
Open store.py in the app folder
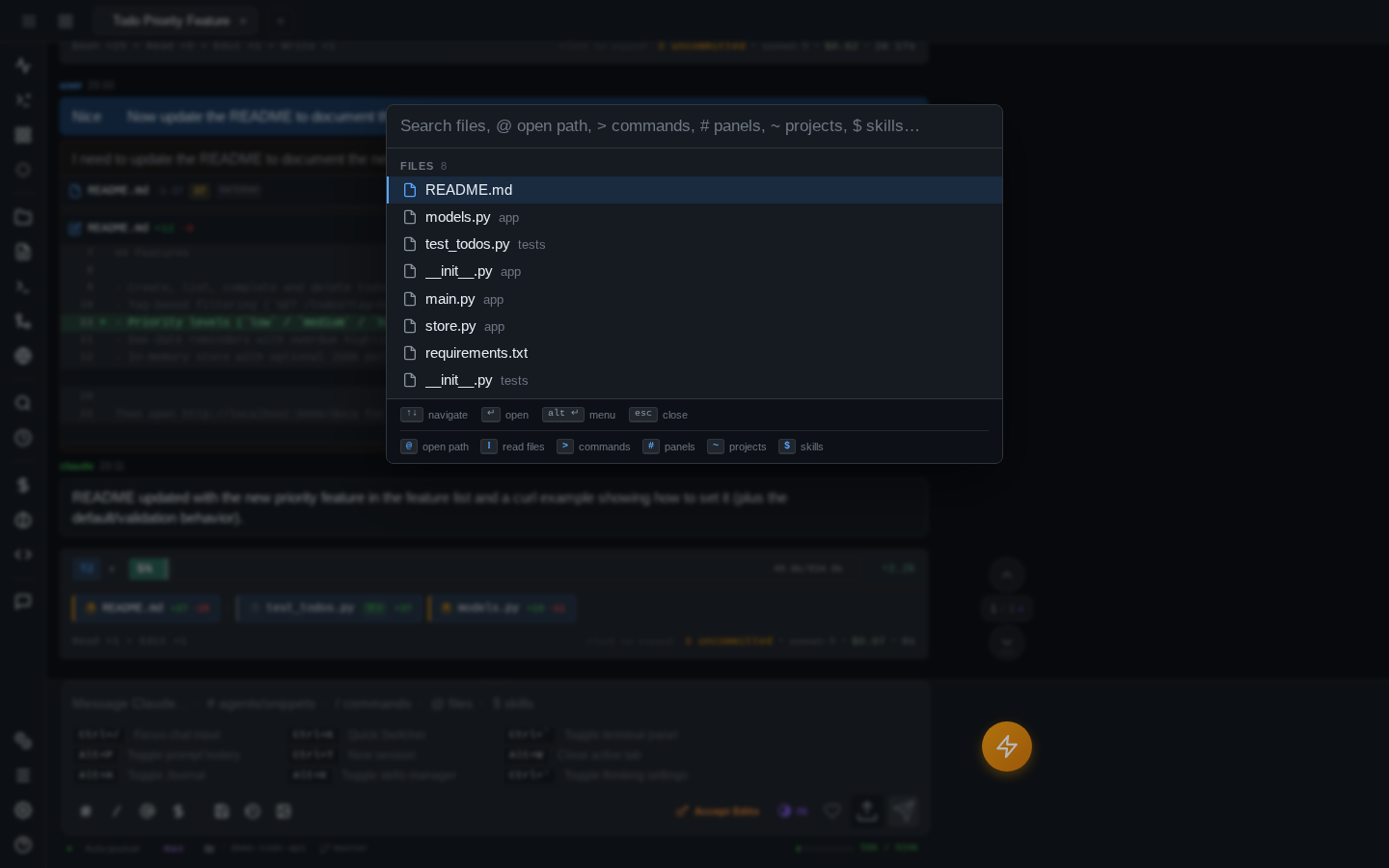694,326
